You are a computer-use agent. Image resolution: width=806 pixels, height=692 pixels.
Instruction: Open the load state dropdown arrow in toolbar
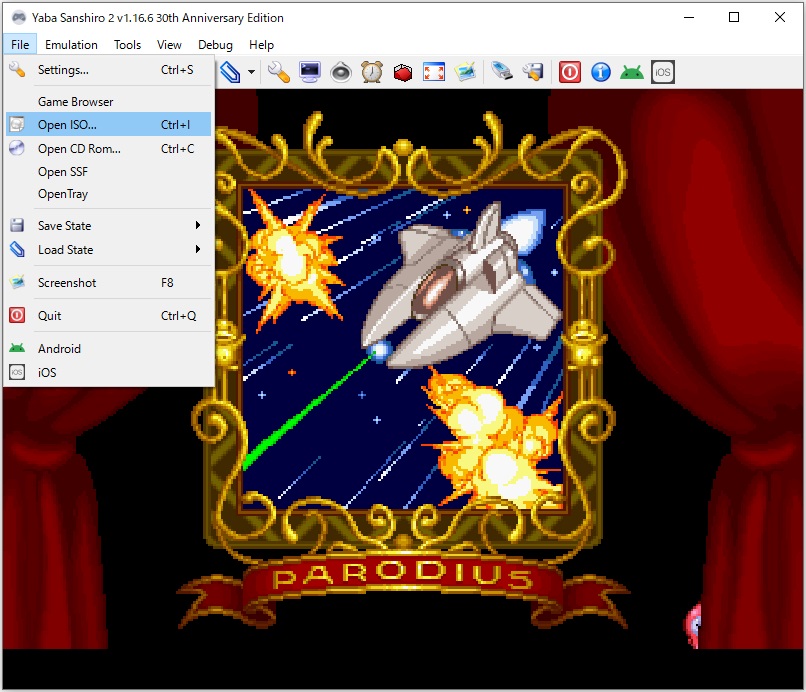[251, 72]
